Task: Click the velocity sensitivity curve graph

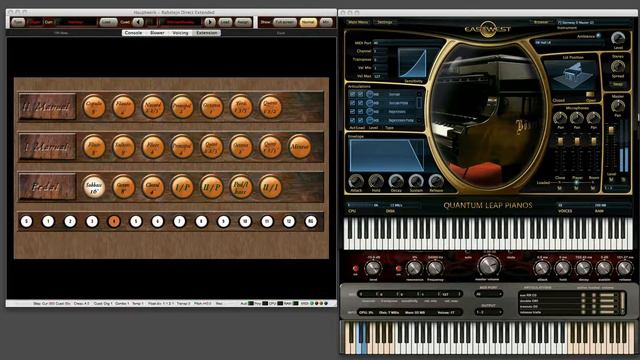Action: [x=412, y=63]
